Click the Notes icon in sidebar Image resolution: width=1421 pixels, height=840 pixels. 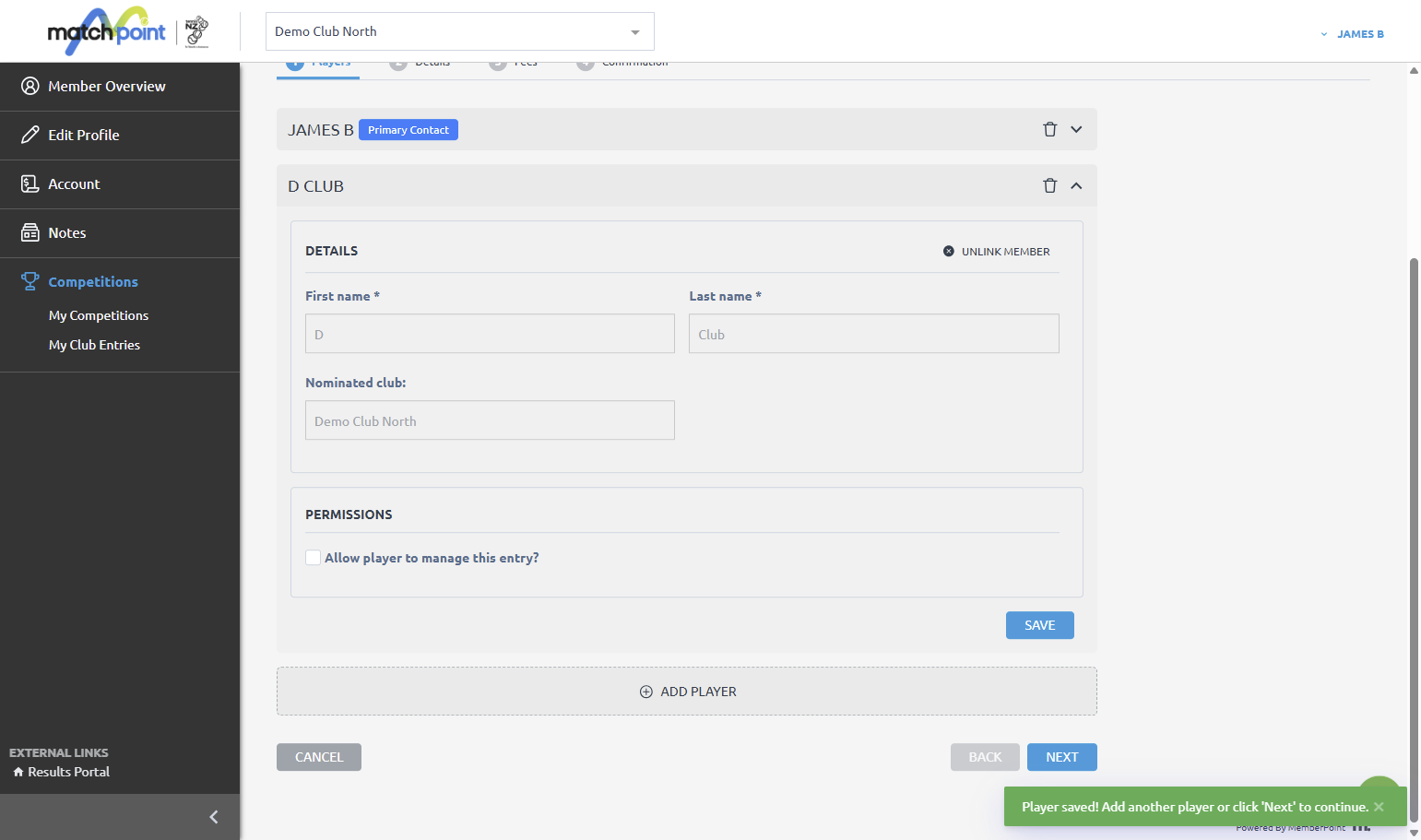click(x=30, y=232)
